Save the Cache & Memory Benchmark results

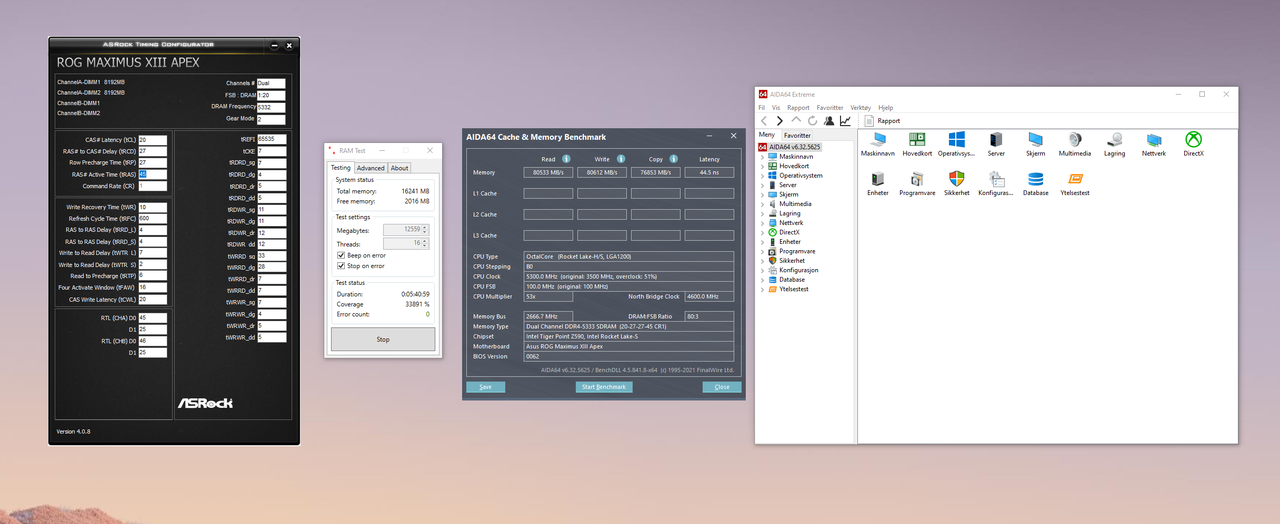click(485, 387)
